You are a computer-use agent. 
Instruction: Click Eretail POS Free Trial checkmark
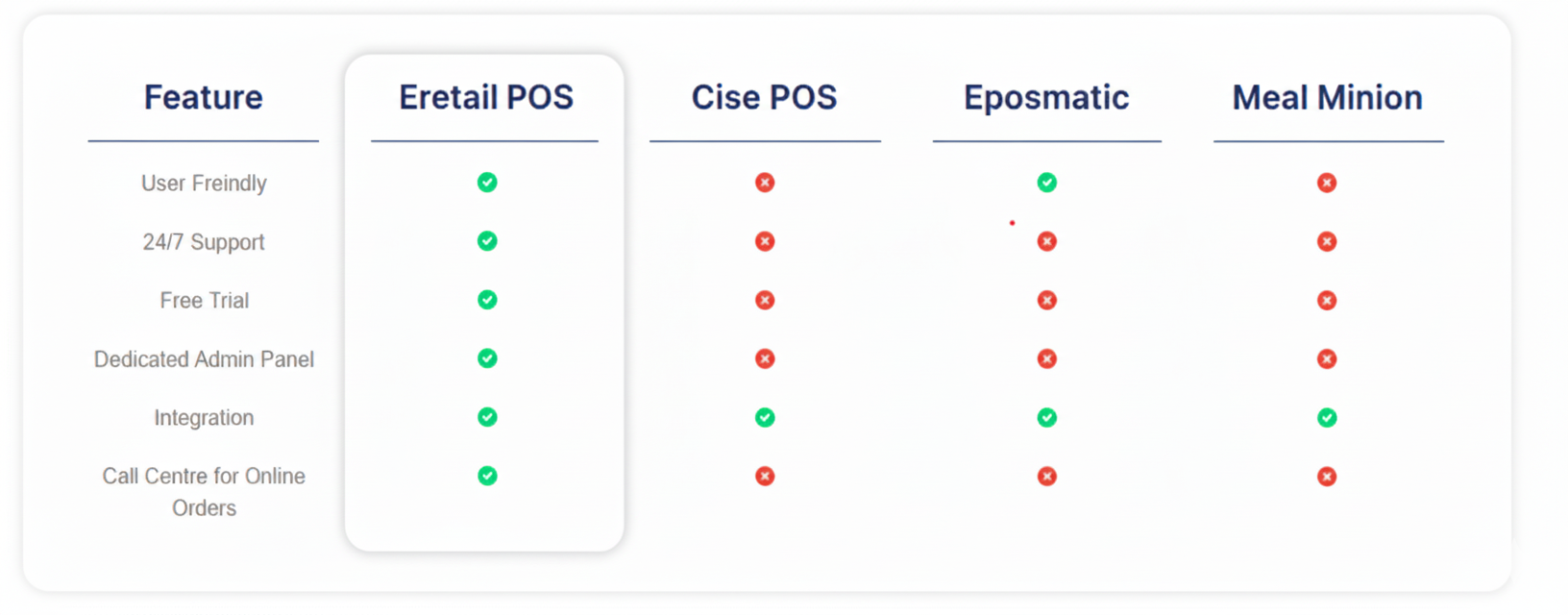pyautogui.click(x=487, y=300)
